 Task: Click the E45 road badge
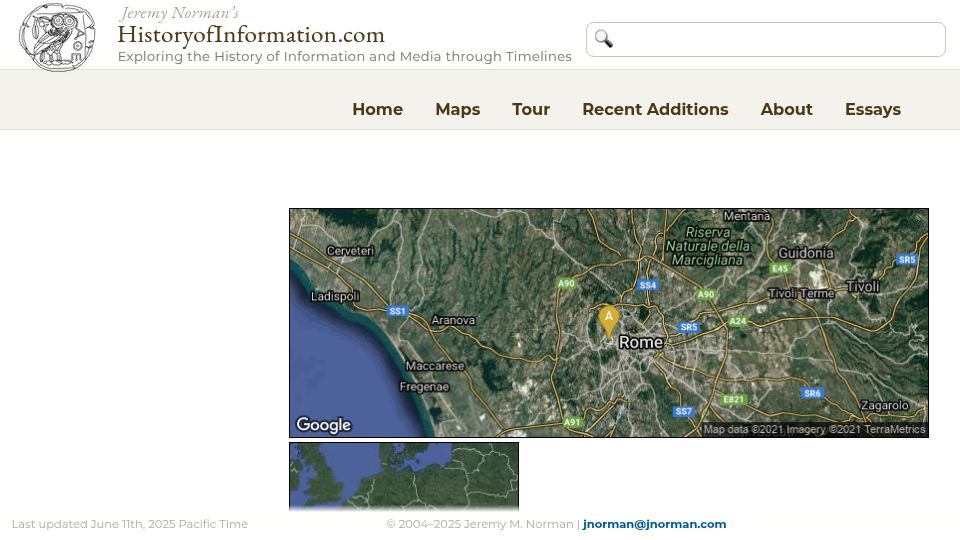point(780,269)
